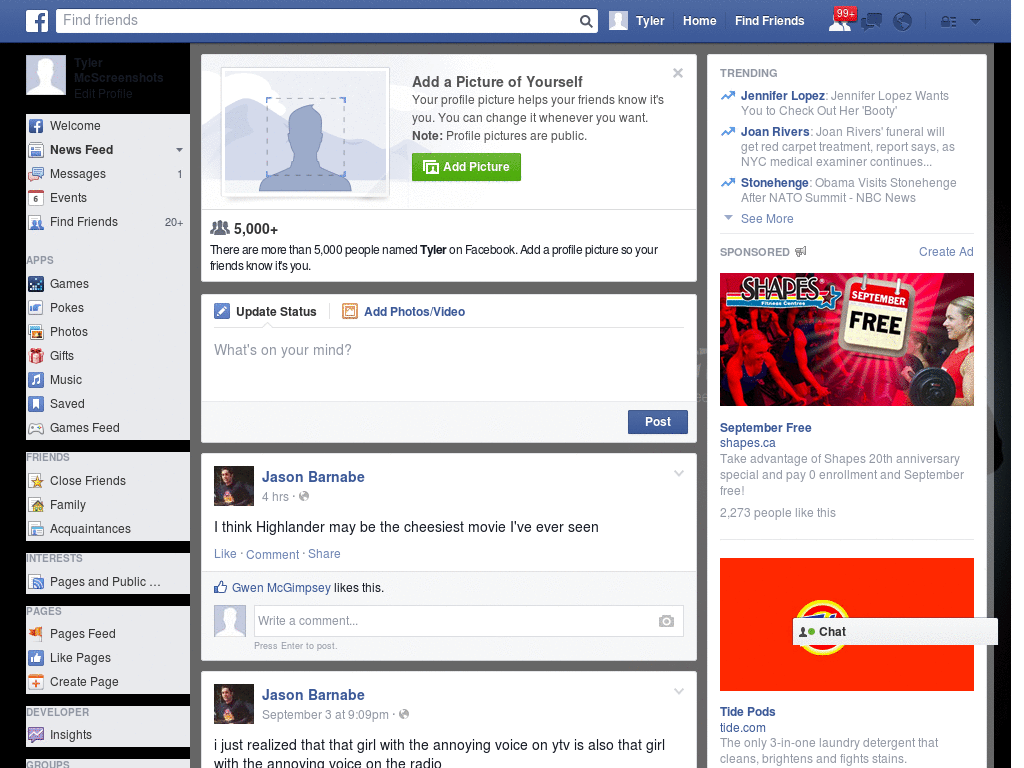Screen dimensions: 1024x768
Task: Click the Close Friends star icon
Action: click(x=37, y=481)
